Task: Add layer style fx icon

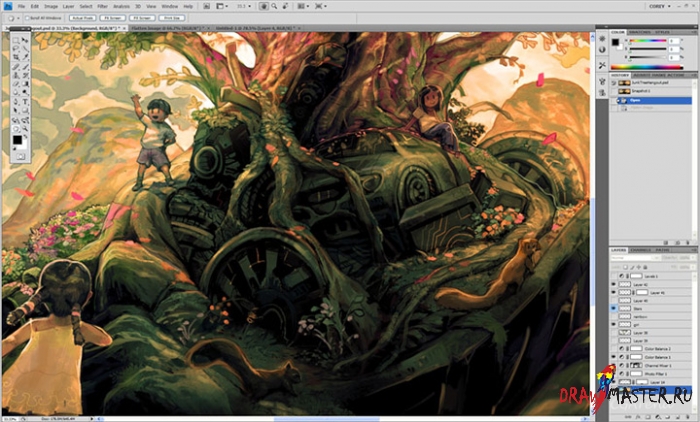Action: 638,416
